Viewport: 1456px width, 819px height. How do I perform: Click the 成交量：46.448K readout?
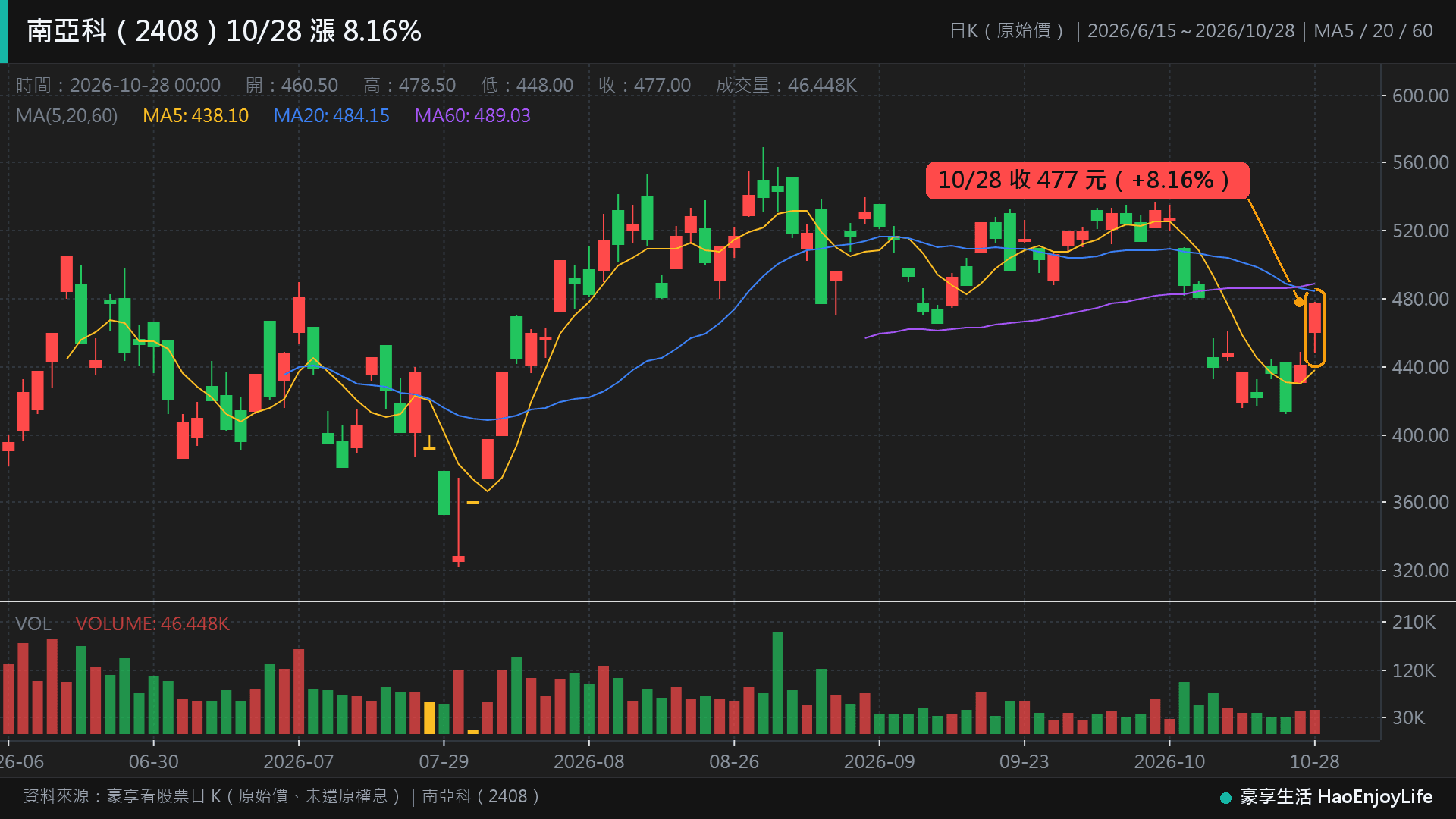coord(786,85)
